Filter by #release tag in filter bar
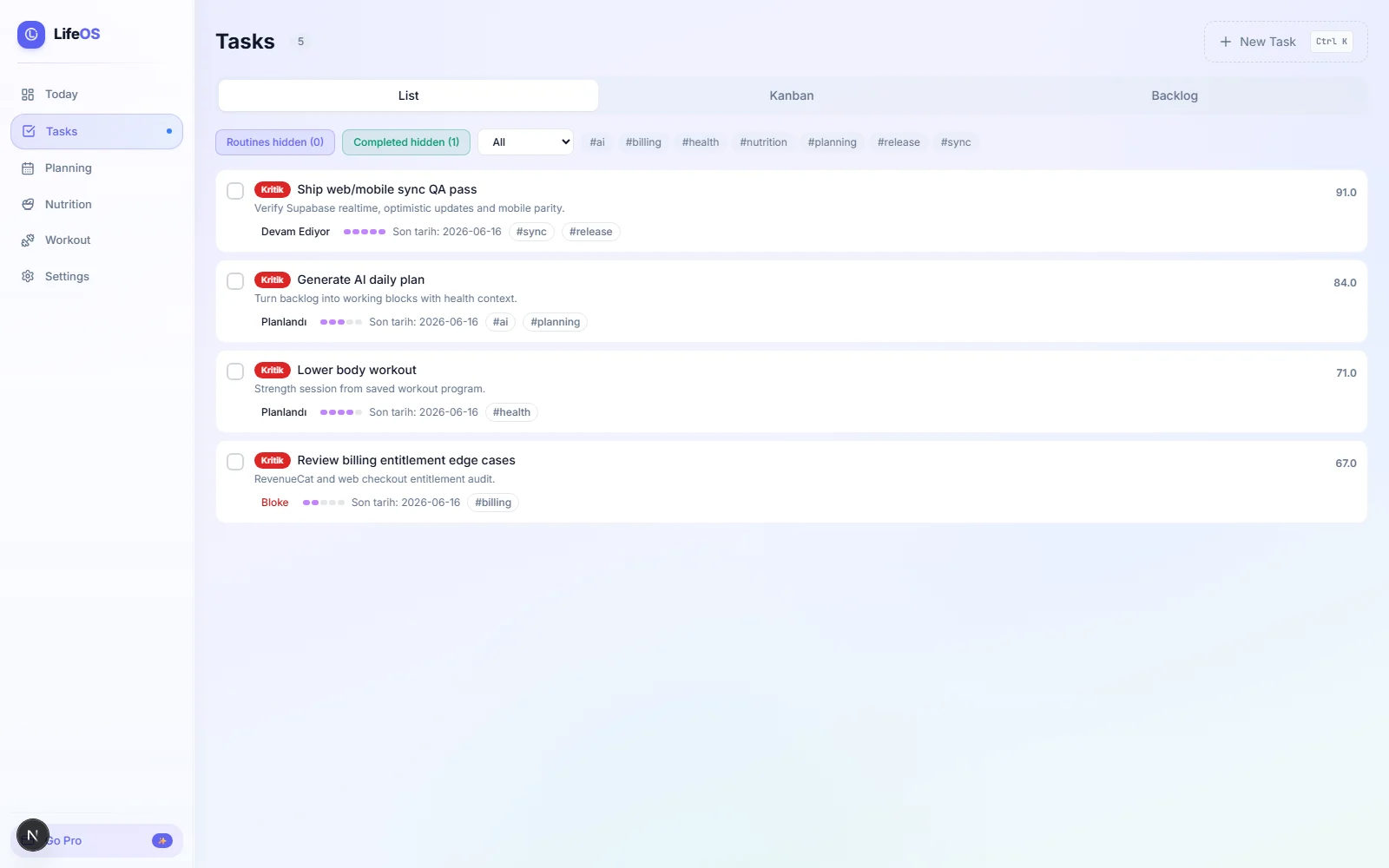Image resolution: width=1389 pixels, height=868 pixels. click(899, 142)
